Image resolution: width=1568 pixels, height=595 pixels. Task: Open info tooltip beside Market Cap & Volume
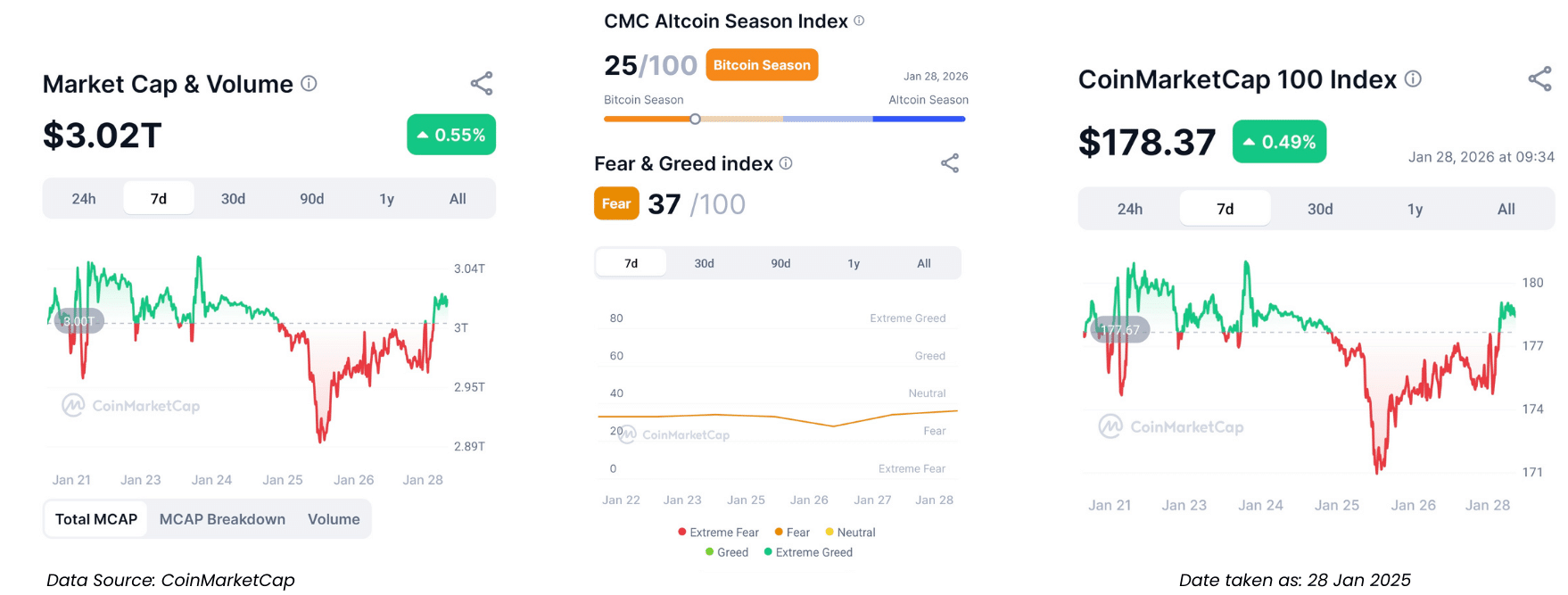(x=309, y=84)
